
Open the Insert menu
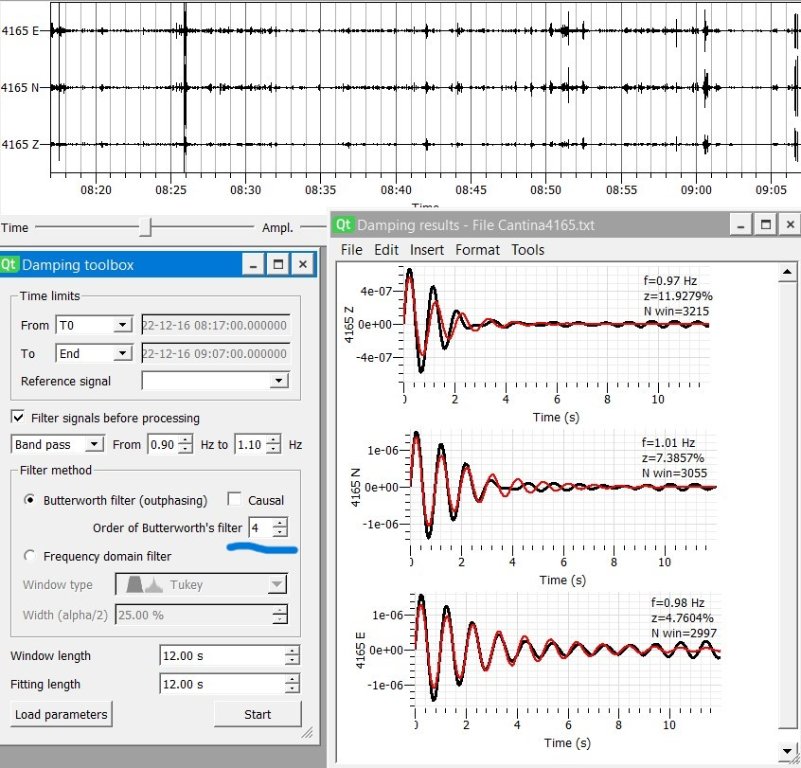coord(426,250)
